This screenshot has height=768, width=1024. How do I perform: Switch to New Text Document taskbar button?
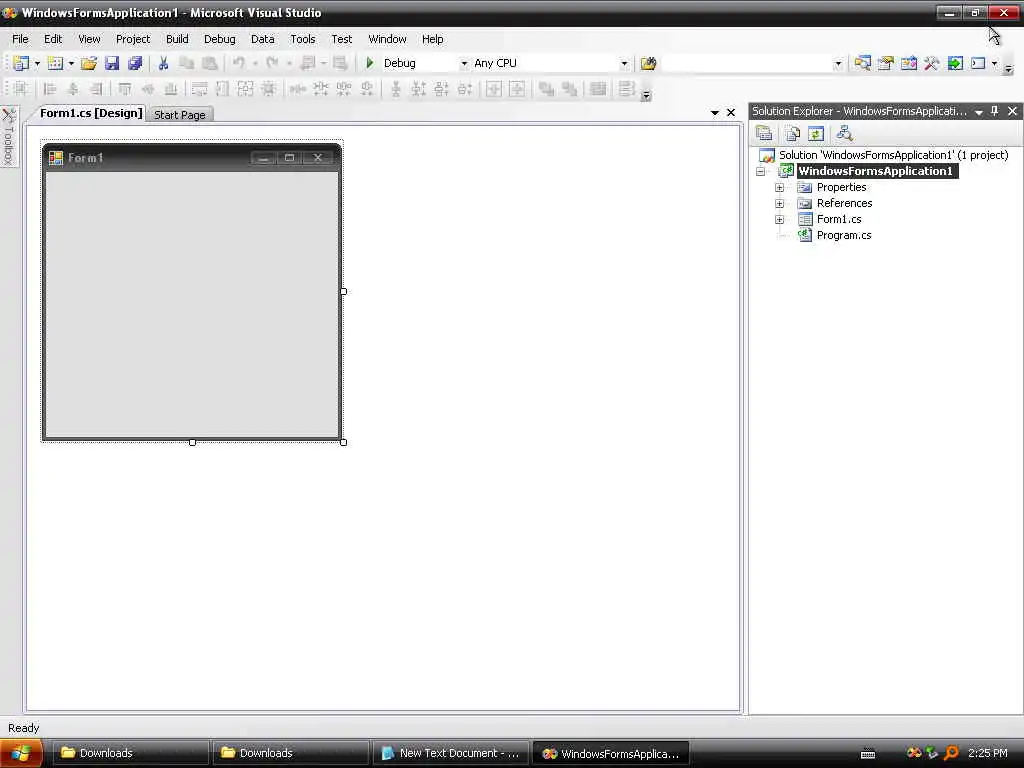click(x=451, y=753)
